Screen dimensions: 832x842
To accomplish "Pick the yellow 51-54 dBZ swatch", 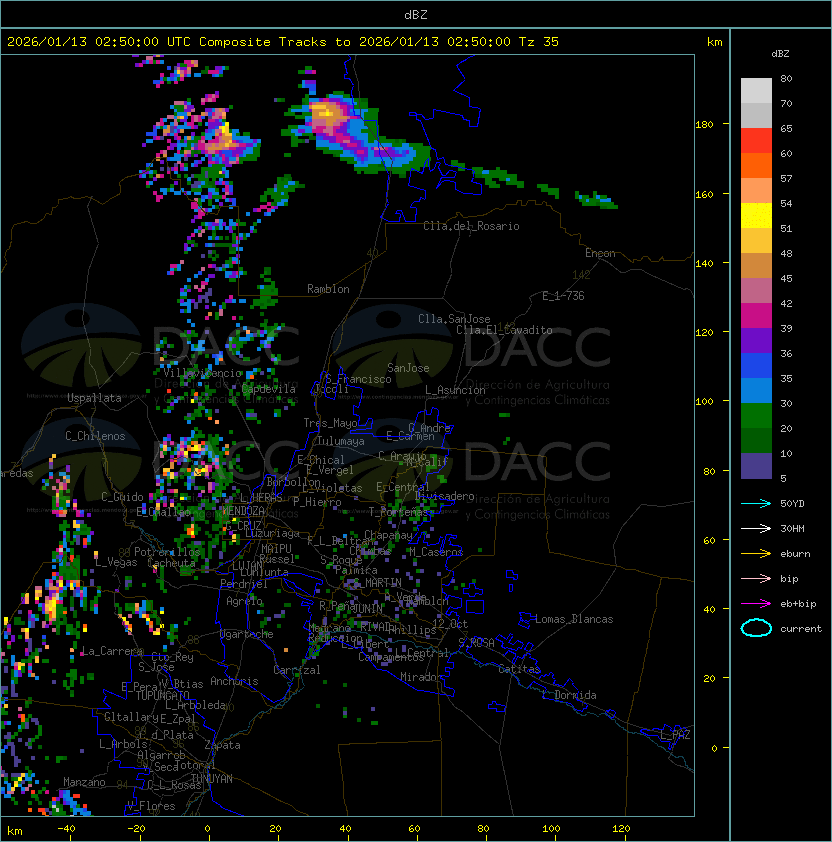I will pyautogui.click(x=756, y=215).
